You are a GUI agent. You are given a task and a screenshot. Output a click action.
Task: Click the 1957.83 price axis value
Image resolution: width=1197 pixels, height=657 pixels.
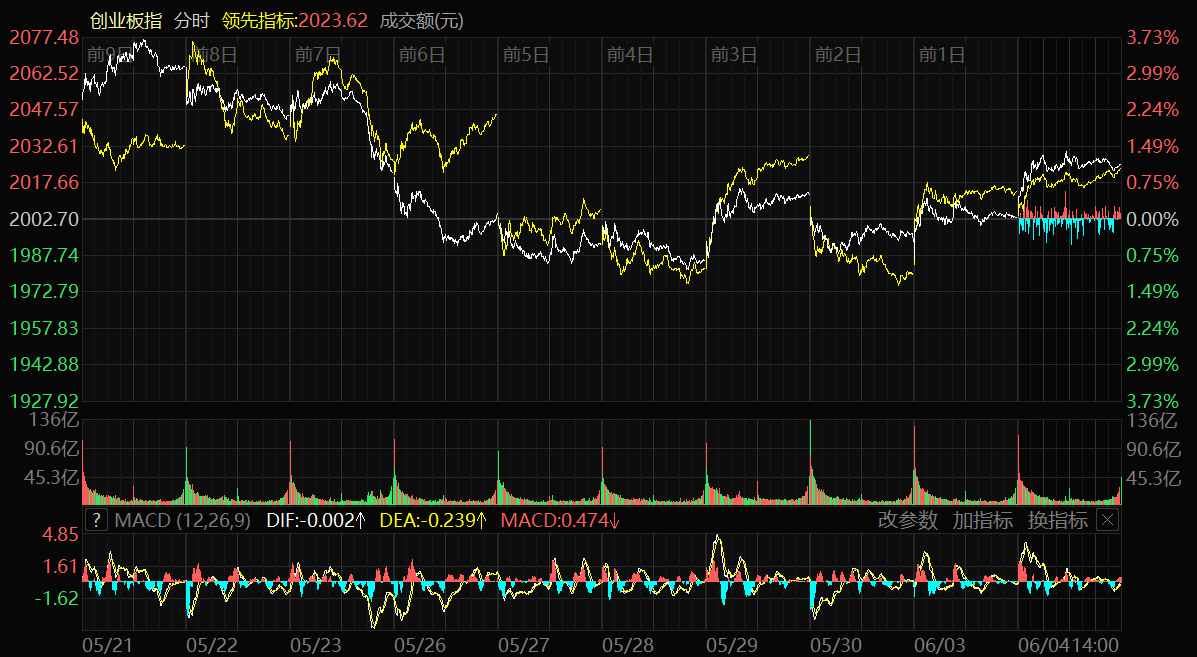click(x=44, y=328)
